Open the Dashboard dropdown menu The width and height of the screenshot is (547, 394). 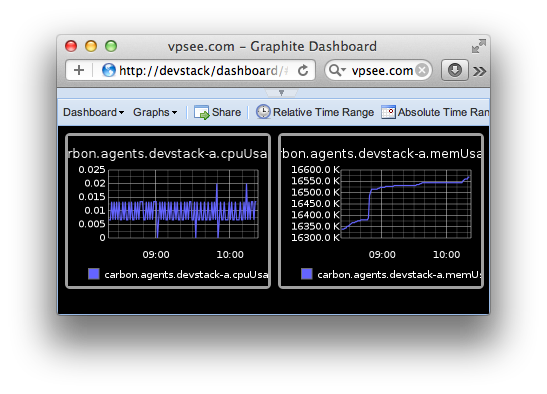(x=93, y=112)
